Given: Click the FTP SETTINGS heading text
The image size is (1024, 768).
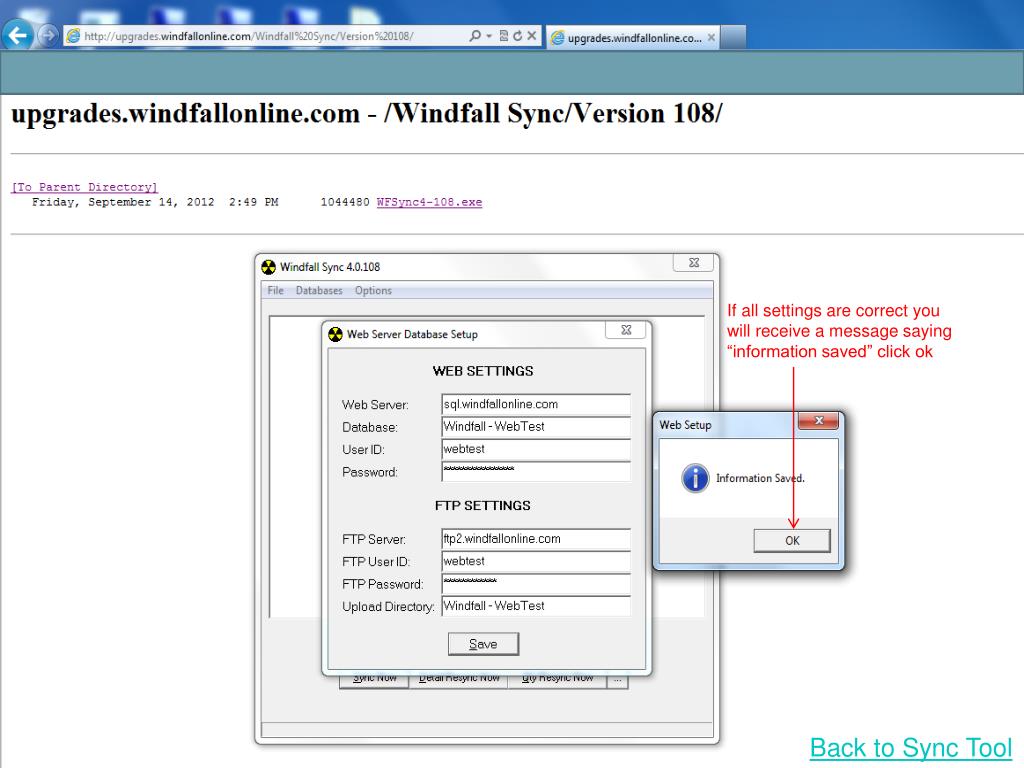Looking at the screenshot, I should [x=483, y=505].
